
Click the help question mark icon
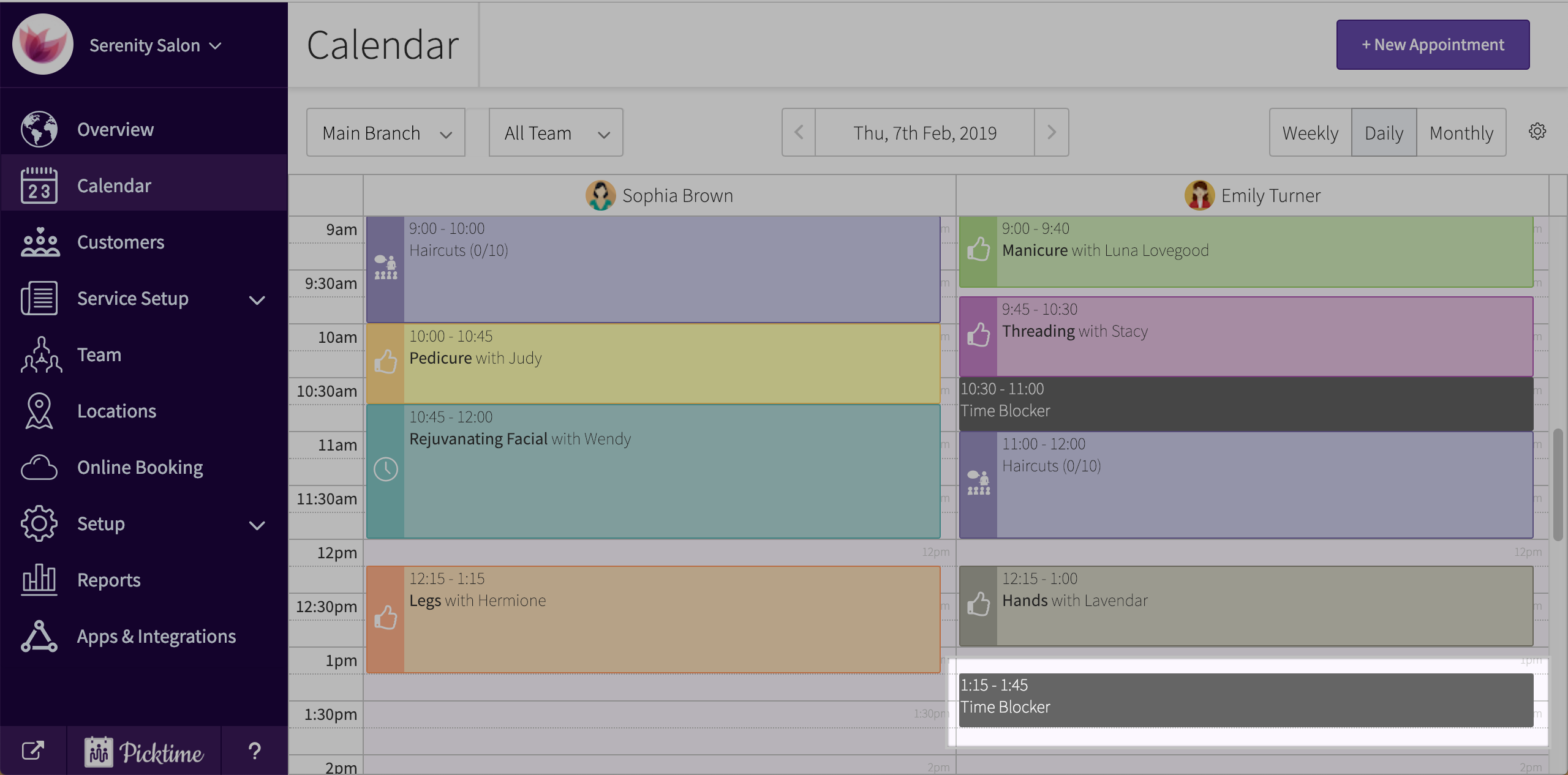click(x=254, y=751)
